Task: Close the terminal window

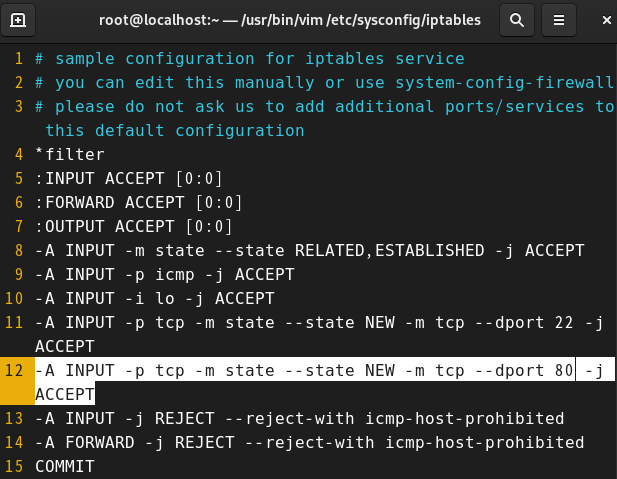Action: tap(606, 20)
